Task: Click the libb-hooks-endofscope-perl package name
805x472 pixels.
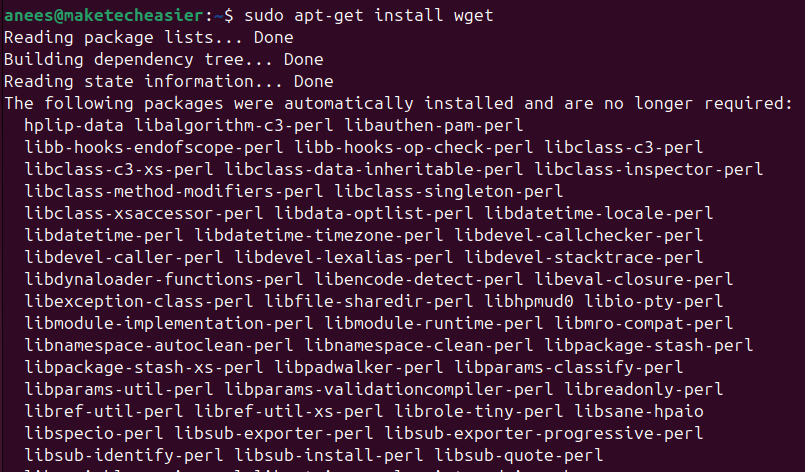Action: coord(154,148)
